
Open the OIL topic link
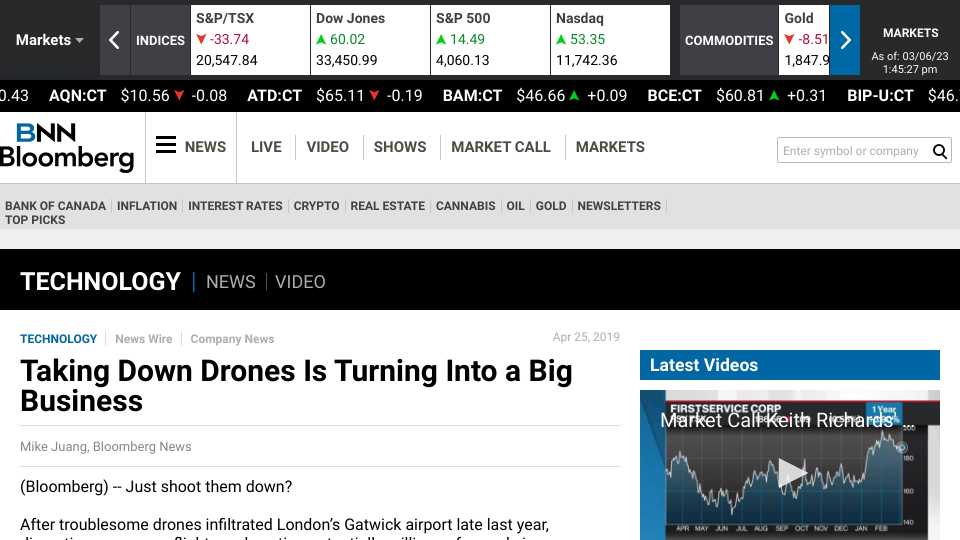(x=516, y=206)
